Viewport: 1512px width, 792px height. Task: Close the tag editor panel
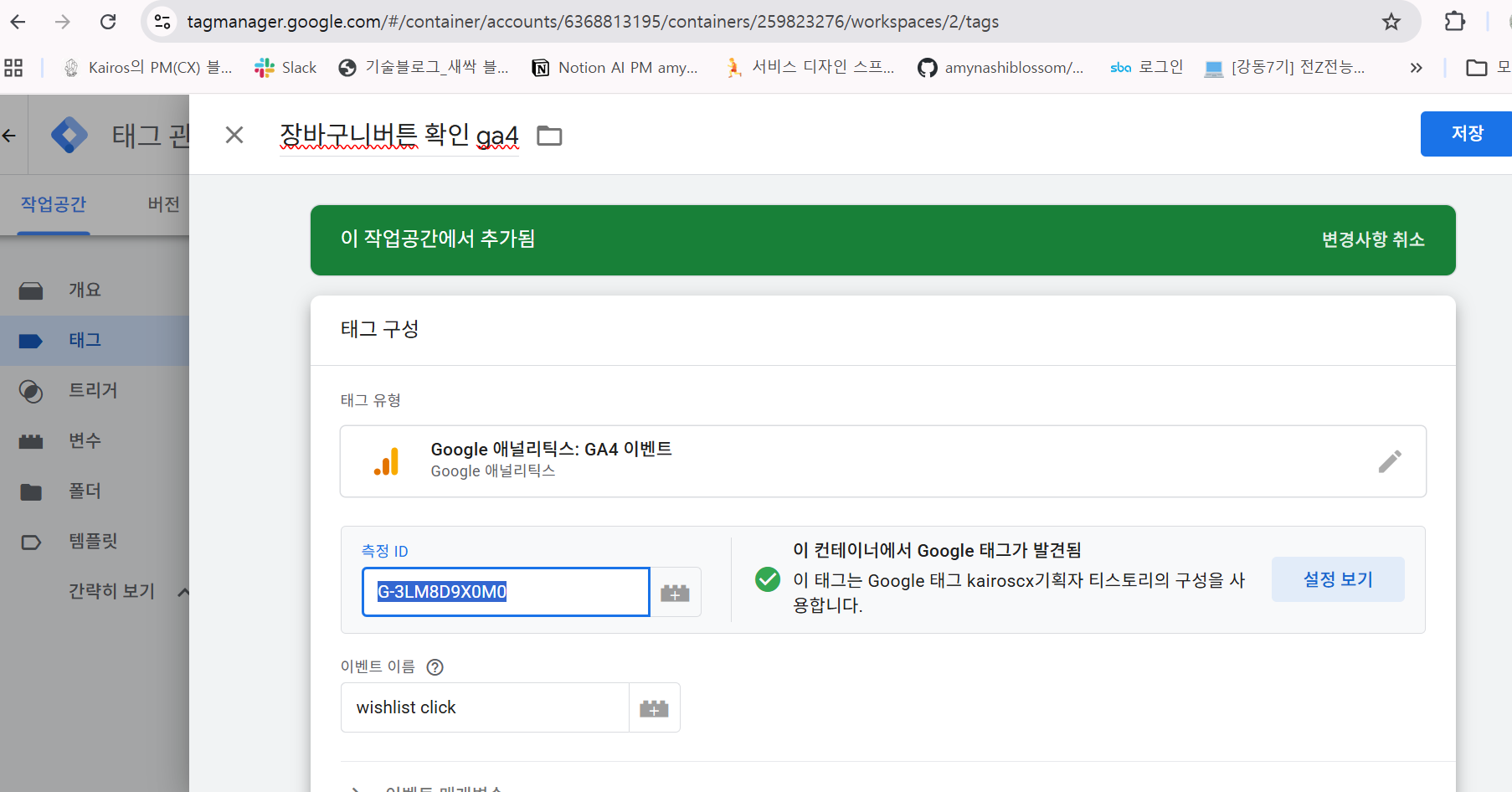pyautogui.click(x=234, y=135)
